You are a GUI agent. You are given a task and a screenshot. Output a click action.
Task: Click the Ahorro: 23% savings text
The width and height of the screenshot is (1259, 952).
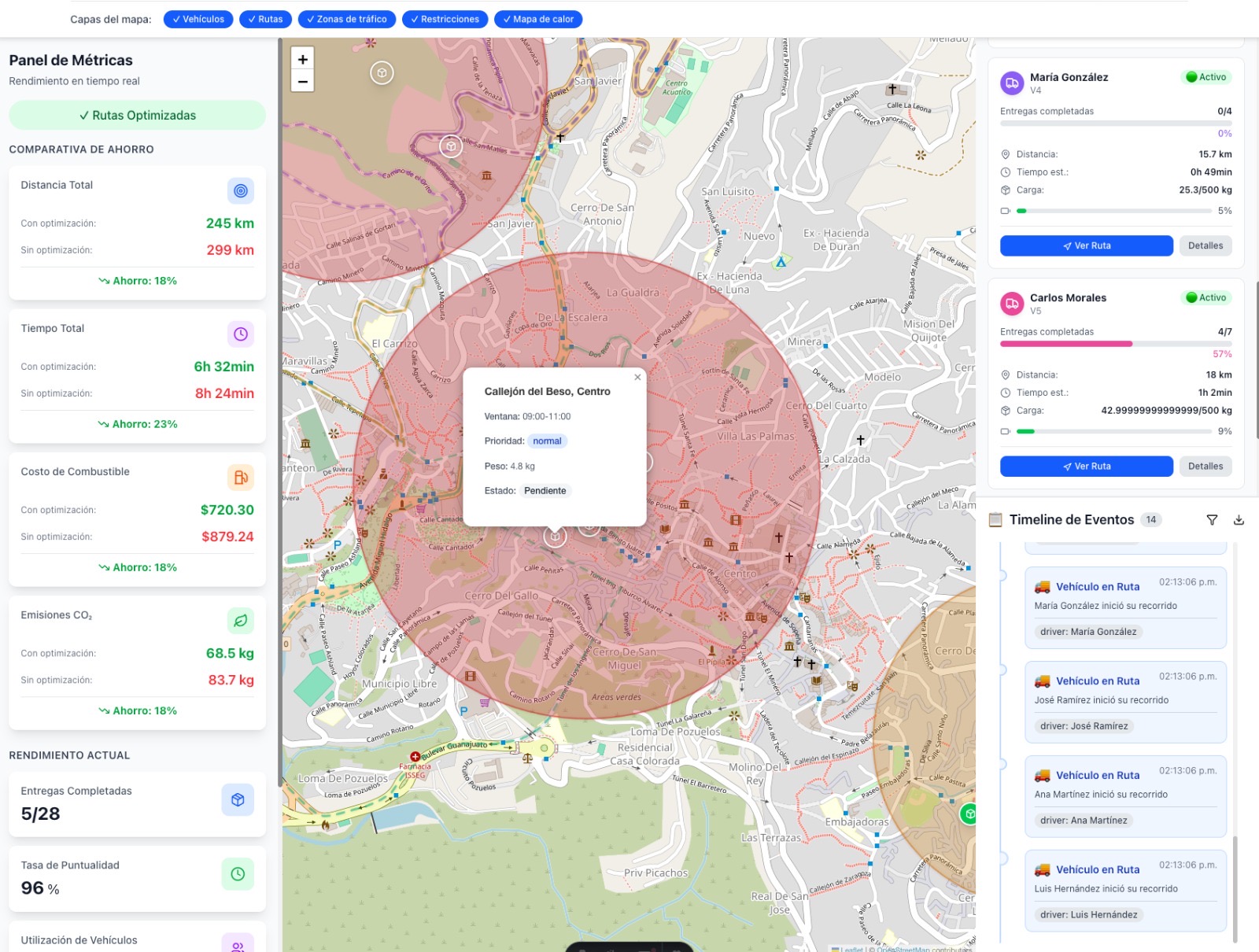click(138, 424)
